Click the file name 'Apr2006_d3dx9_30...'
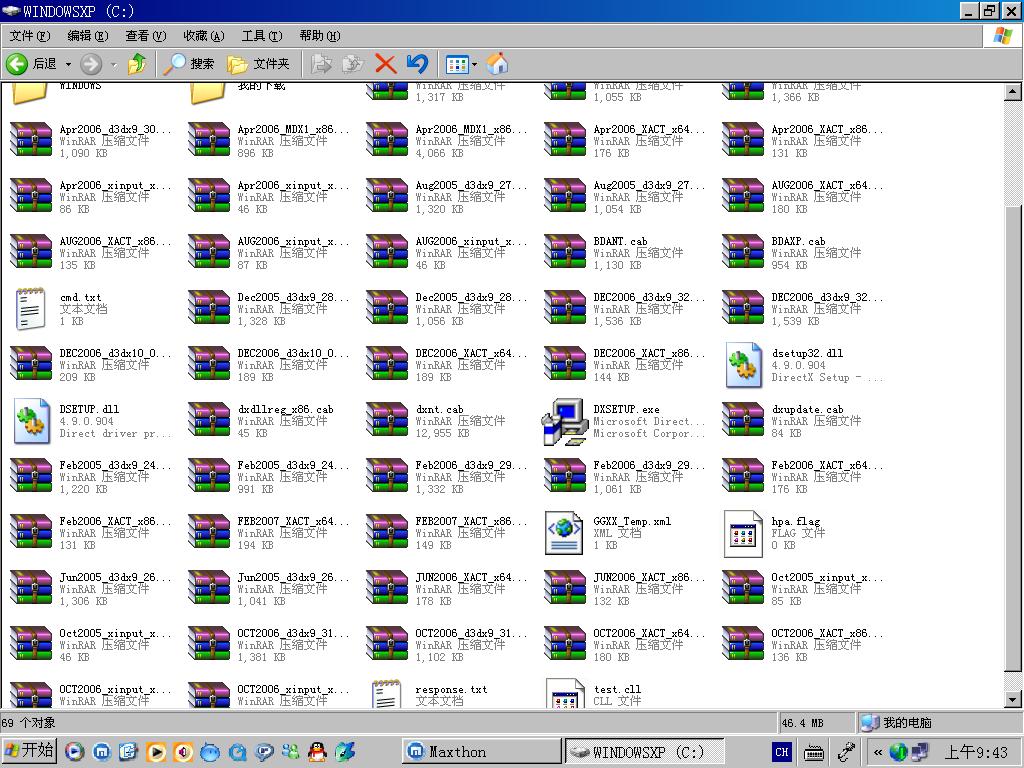Image resolution: width=1024 pixels, height=768 pixels. (x=115, y=129)
